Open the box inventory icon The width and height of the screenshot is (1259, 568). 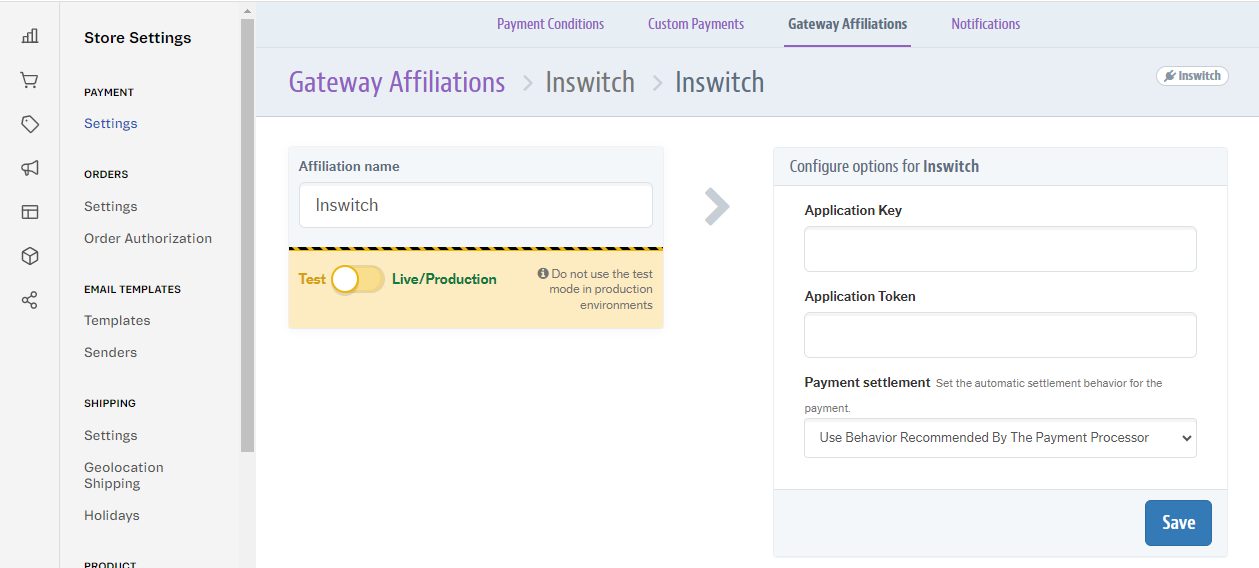point(30,256)
